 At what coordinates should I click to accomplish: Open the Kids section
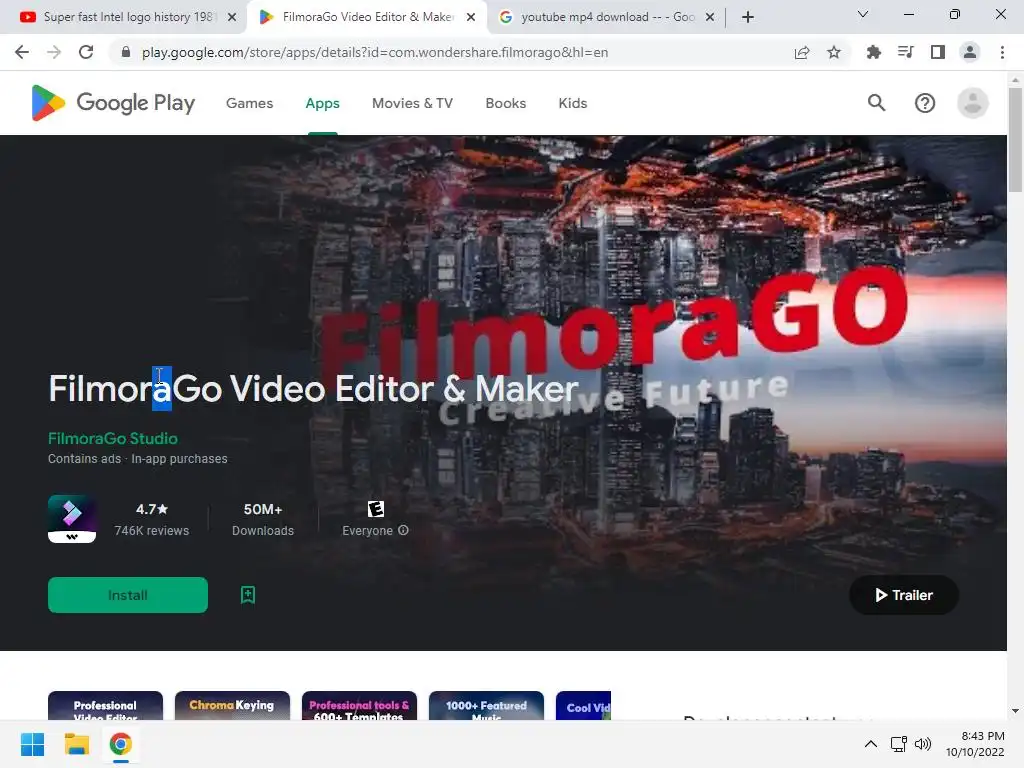[573, 103]
